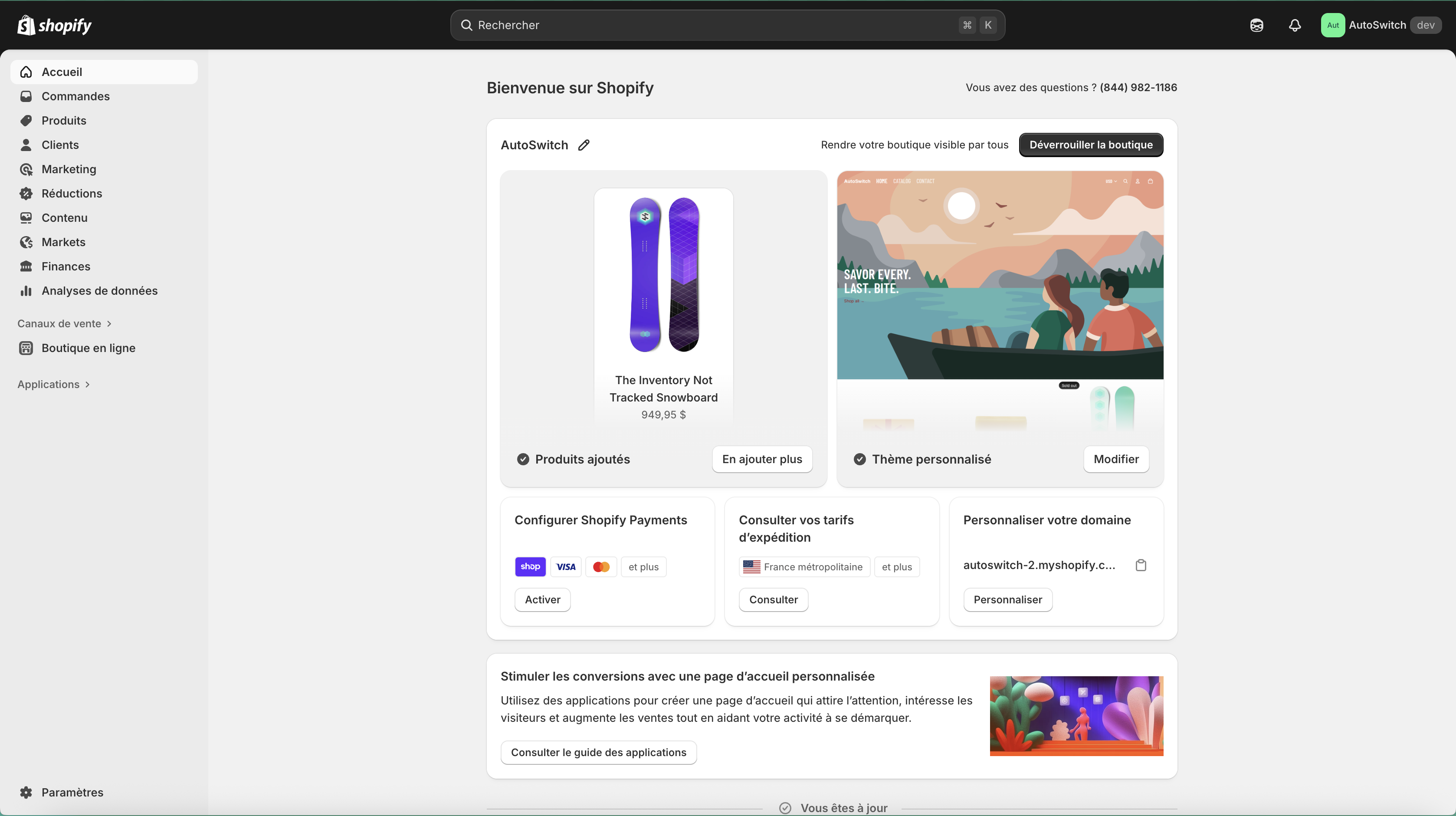1456x816 pixels.
Task: Click the Mastercard payment icon
Action: tap(601, 566)
